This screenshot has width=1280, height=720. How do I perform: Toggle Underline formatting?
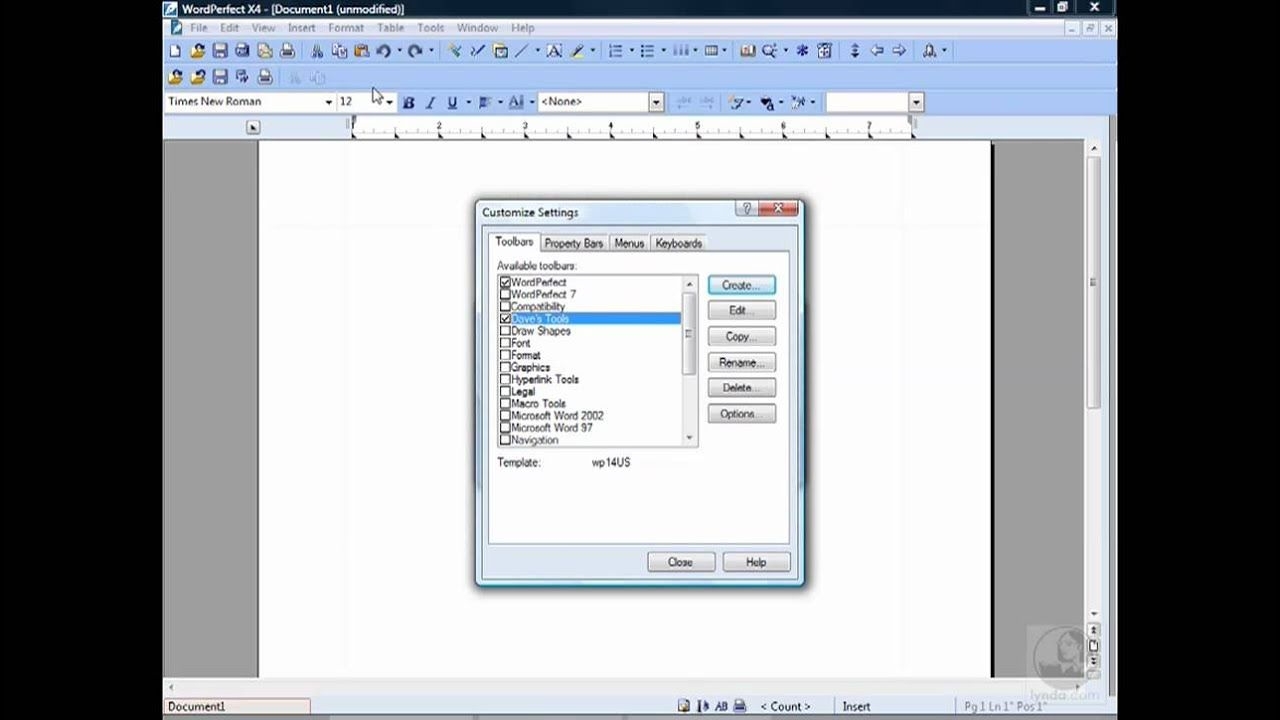[452, 102]
